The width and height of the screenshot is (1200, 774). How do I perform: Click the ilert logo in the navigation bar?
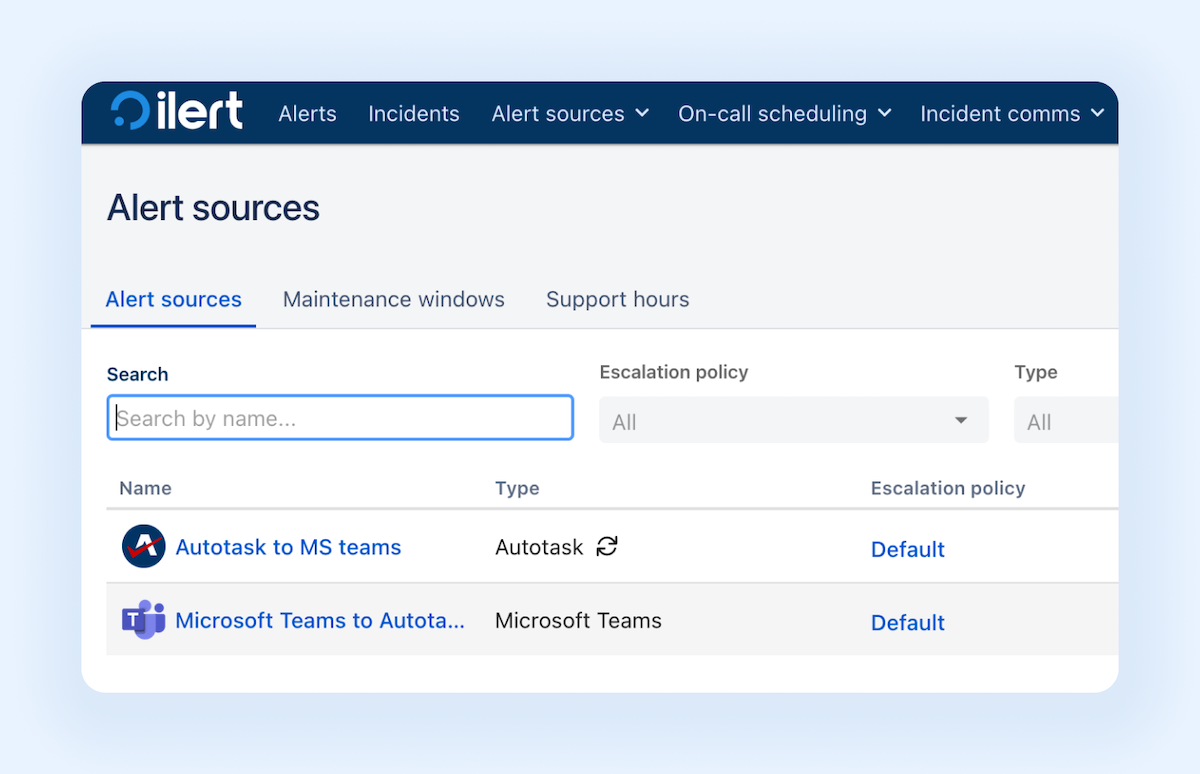(x=176, y=112)
